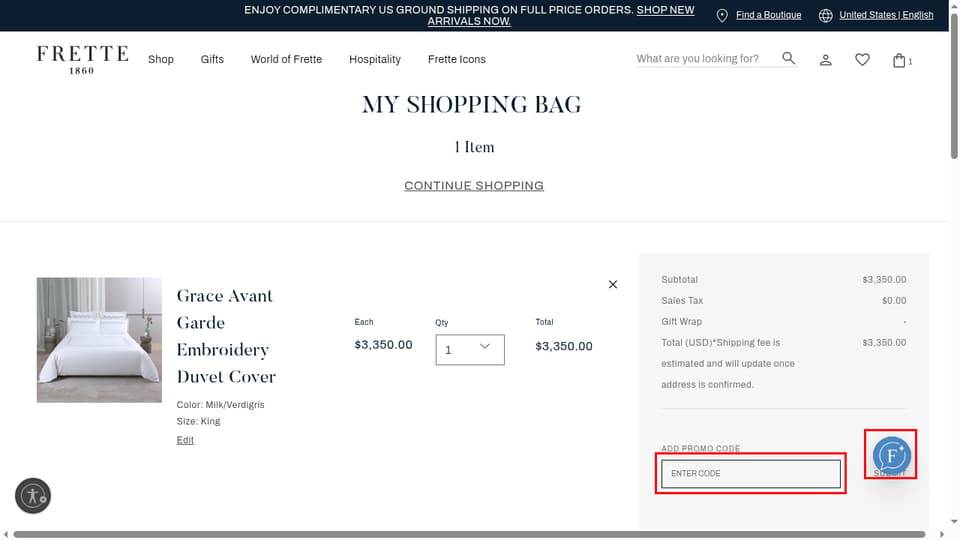The image size is (960, 540).
Task: Open the duvet cover product thumbnail
Action: 99,340
